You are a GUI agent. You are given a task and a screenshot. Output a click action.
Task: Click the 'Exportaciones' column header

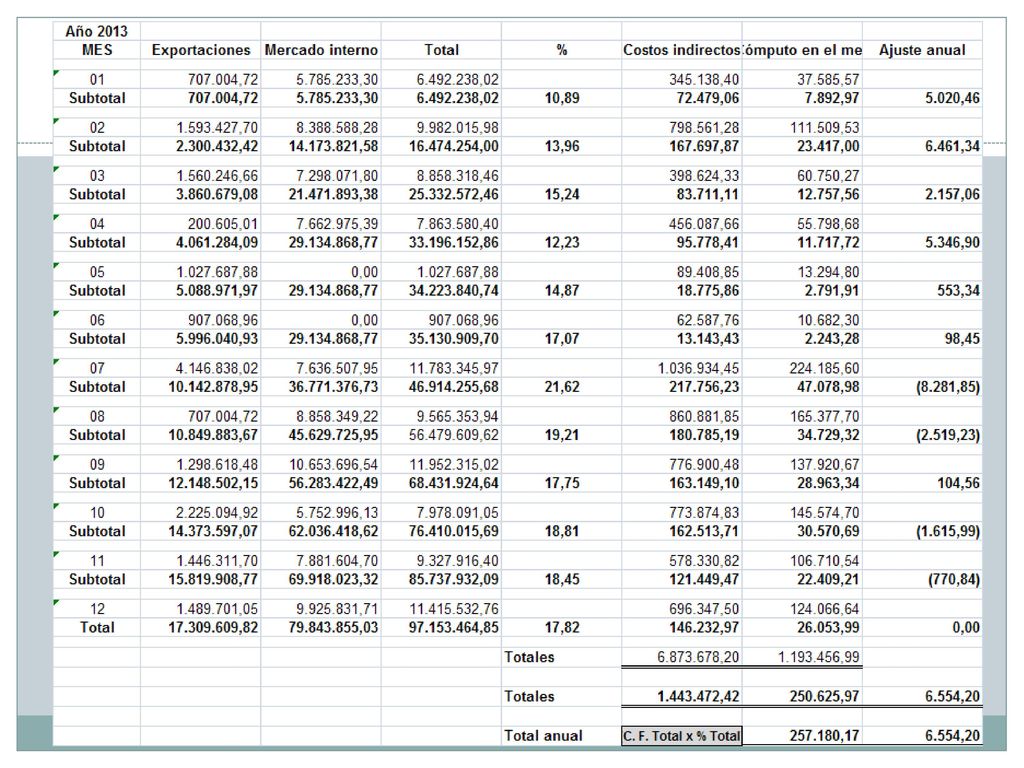[x=200, y=50]
